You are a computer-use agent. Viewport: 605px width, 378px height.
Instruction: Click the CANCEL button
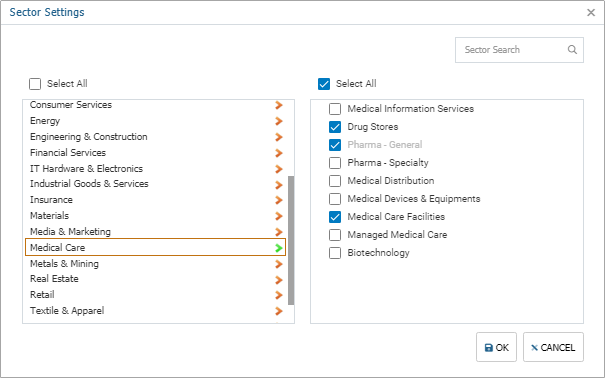[x=553, y=347]
